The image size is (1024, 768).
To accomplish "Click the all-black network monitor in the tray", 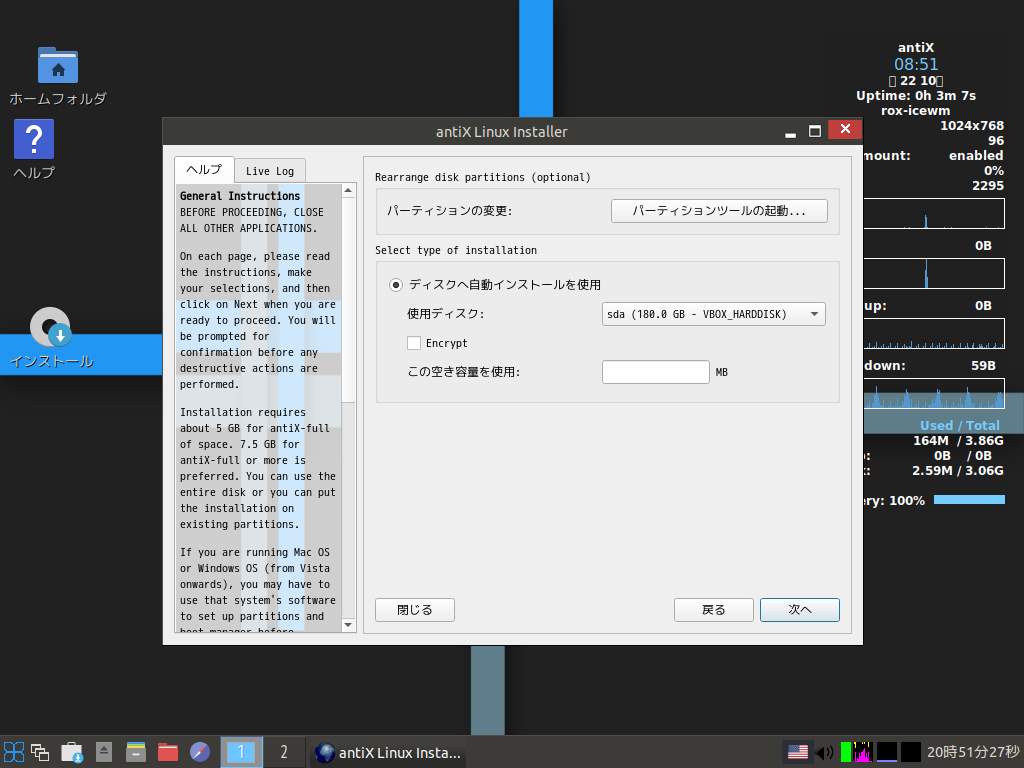I will pyautogui.click(x=911, y=752).
